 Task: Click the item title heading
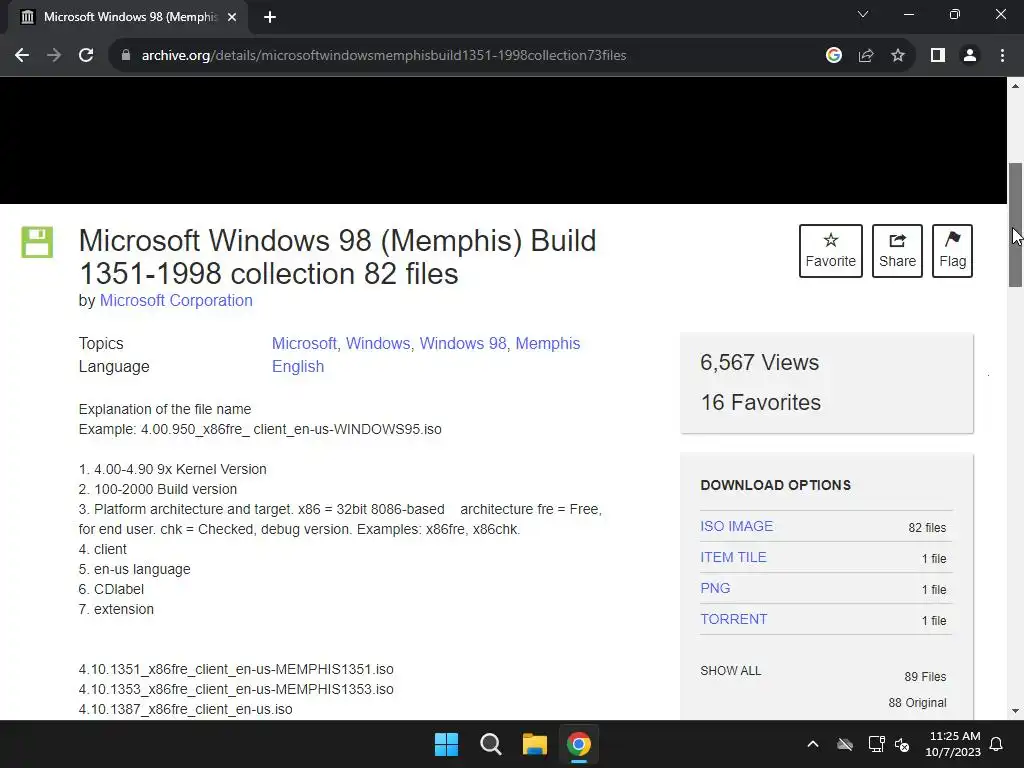click(x=337, y=257)
